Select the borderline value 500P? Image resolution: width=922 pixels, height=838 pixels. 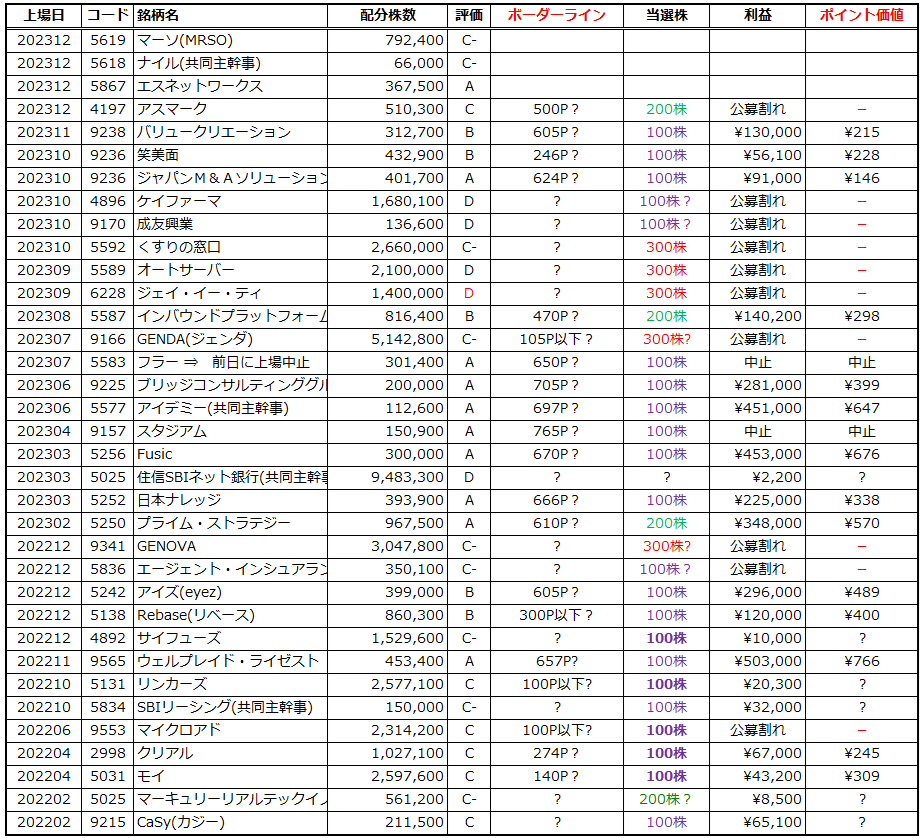(556, 109)
